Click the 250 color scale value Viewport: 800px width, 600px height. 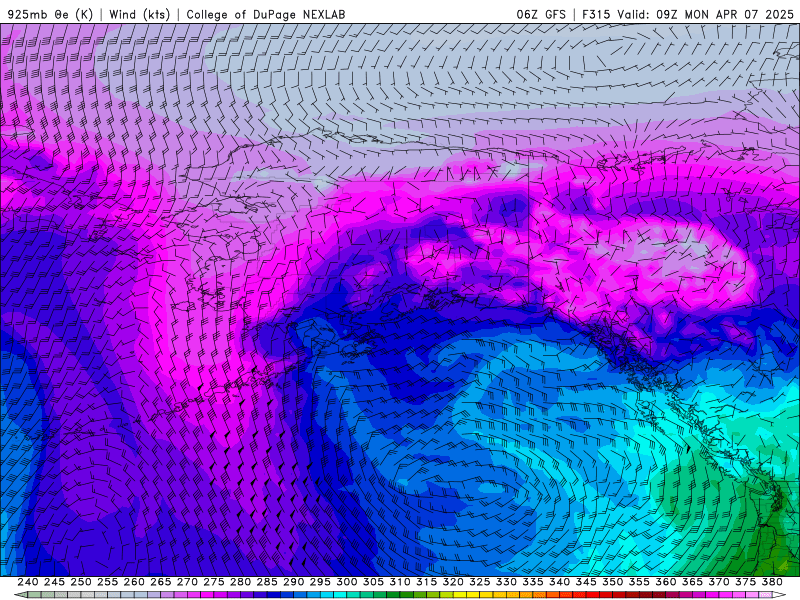click(81, 582)
